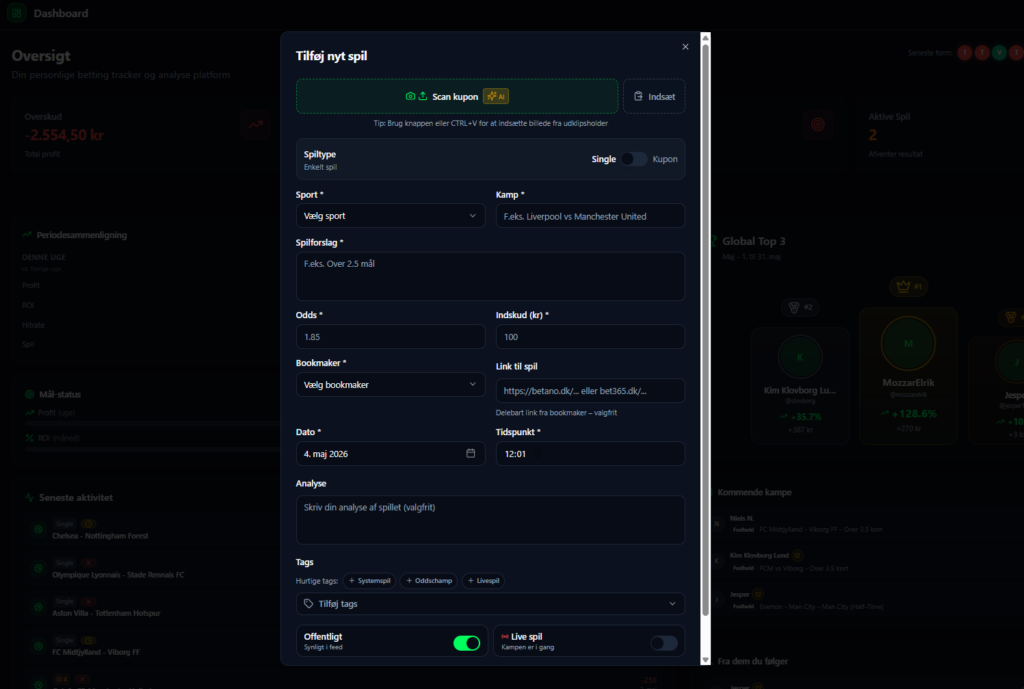Open Kim Klovborg's avatar in Global Top 3

[800, 357]
